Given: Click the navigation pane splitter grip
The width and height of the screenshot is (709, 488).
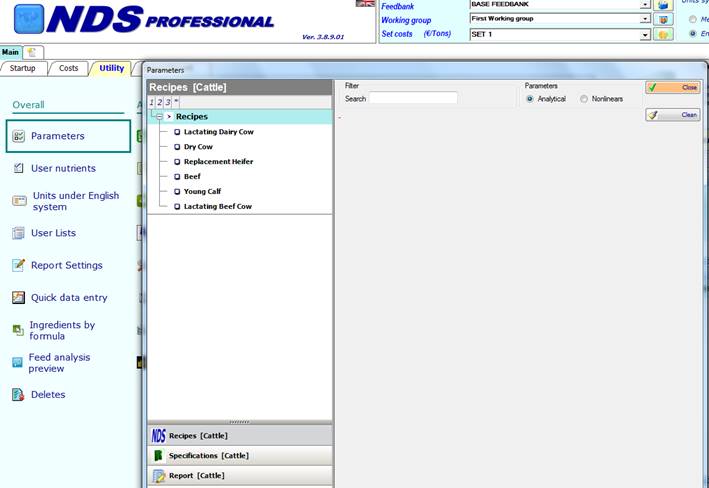Looking at the screenshot, I should pos(240,422).
